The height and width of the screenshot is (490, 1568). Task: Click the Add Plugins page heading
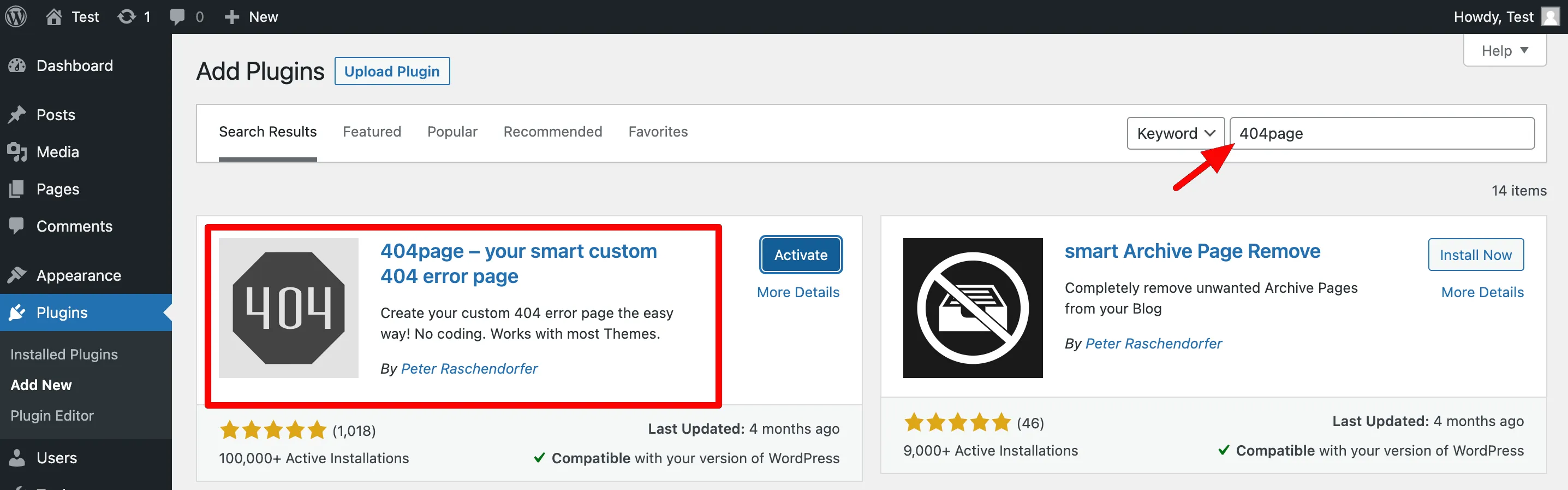[x=260, y=72]
